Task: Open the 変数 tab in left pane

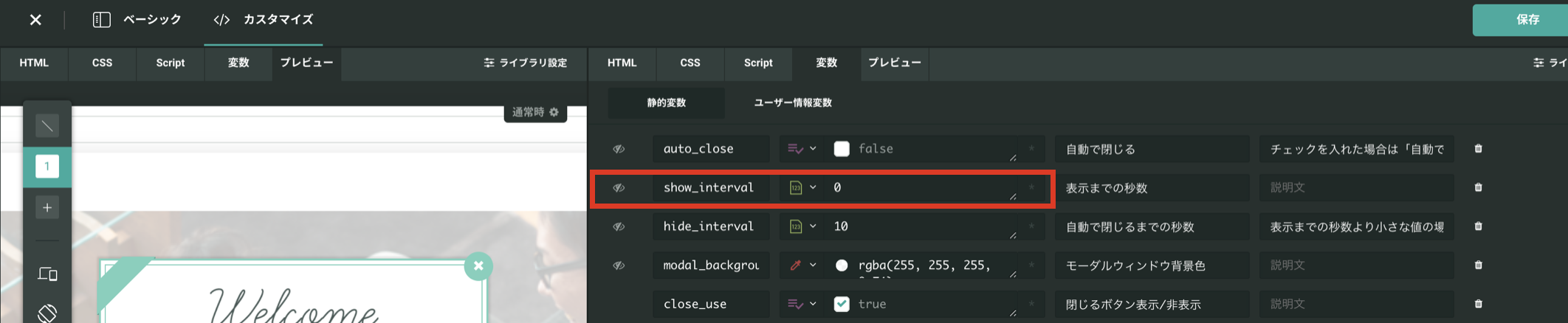Action: pyautogui.click(x=238, y=63)
